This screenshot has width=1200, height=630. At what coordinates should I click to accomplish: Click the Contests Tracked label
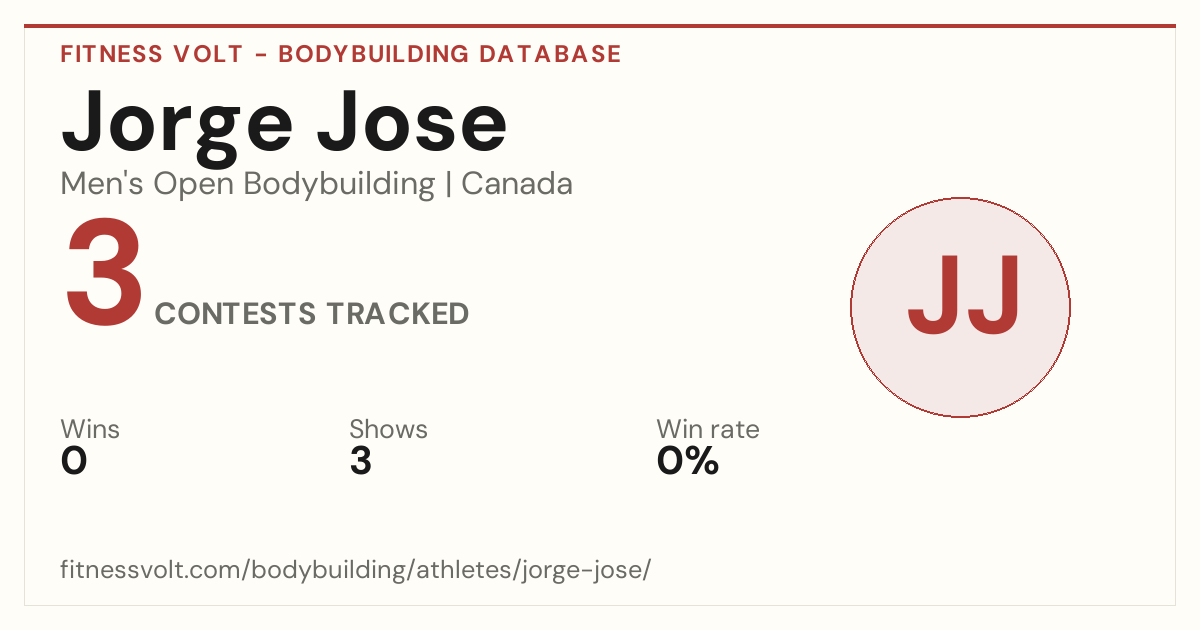pyautogui.click(x=312, y=313)
